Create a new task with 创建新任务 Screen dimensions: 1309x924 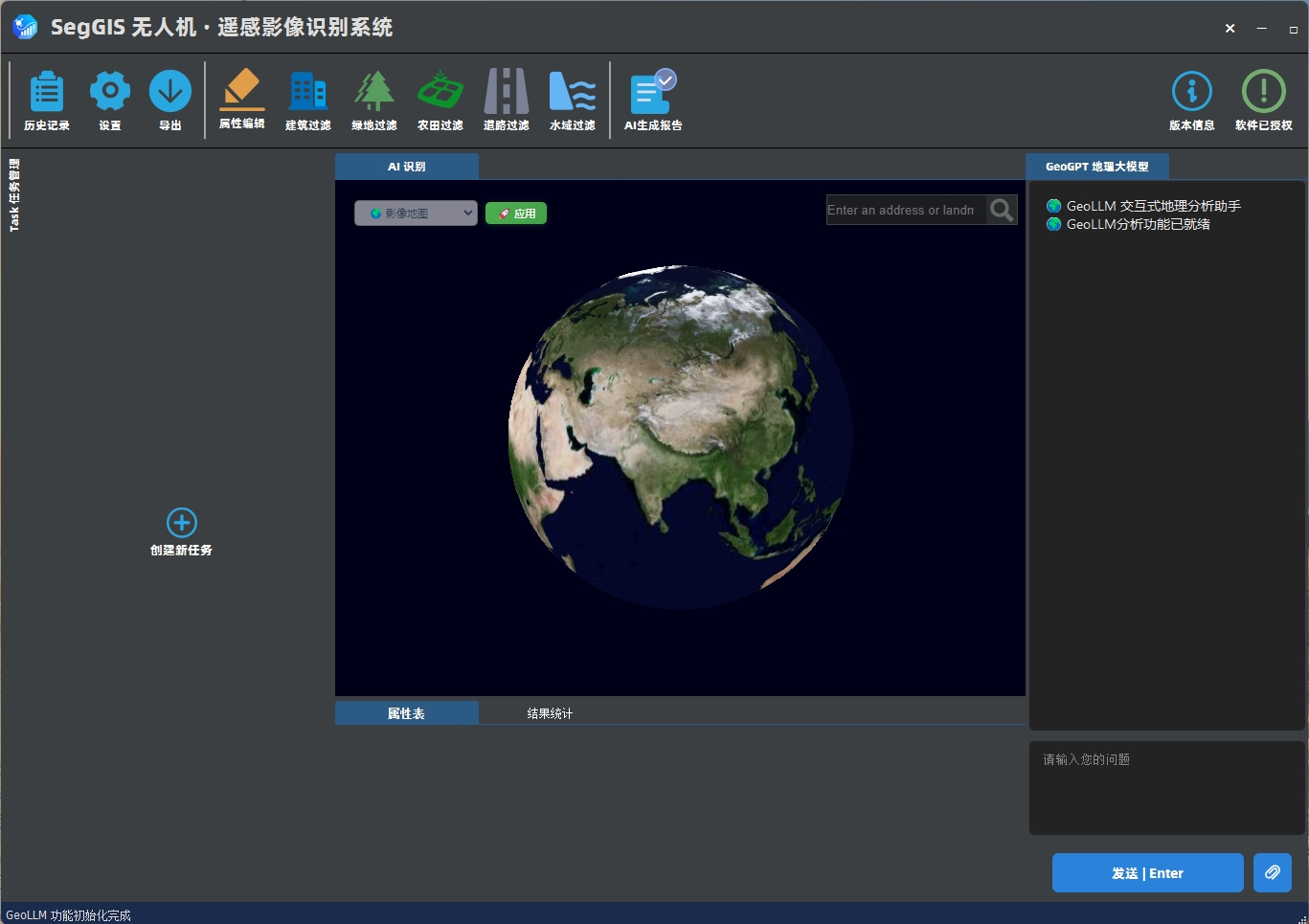(181, 531)
